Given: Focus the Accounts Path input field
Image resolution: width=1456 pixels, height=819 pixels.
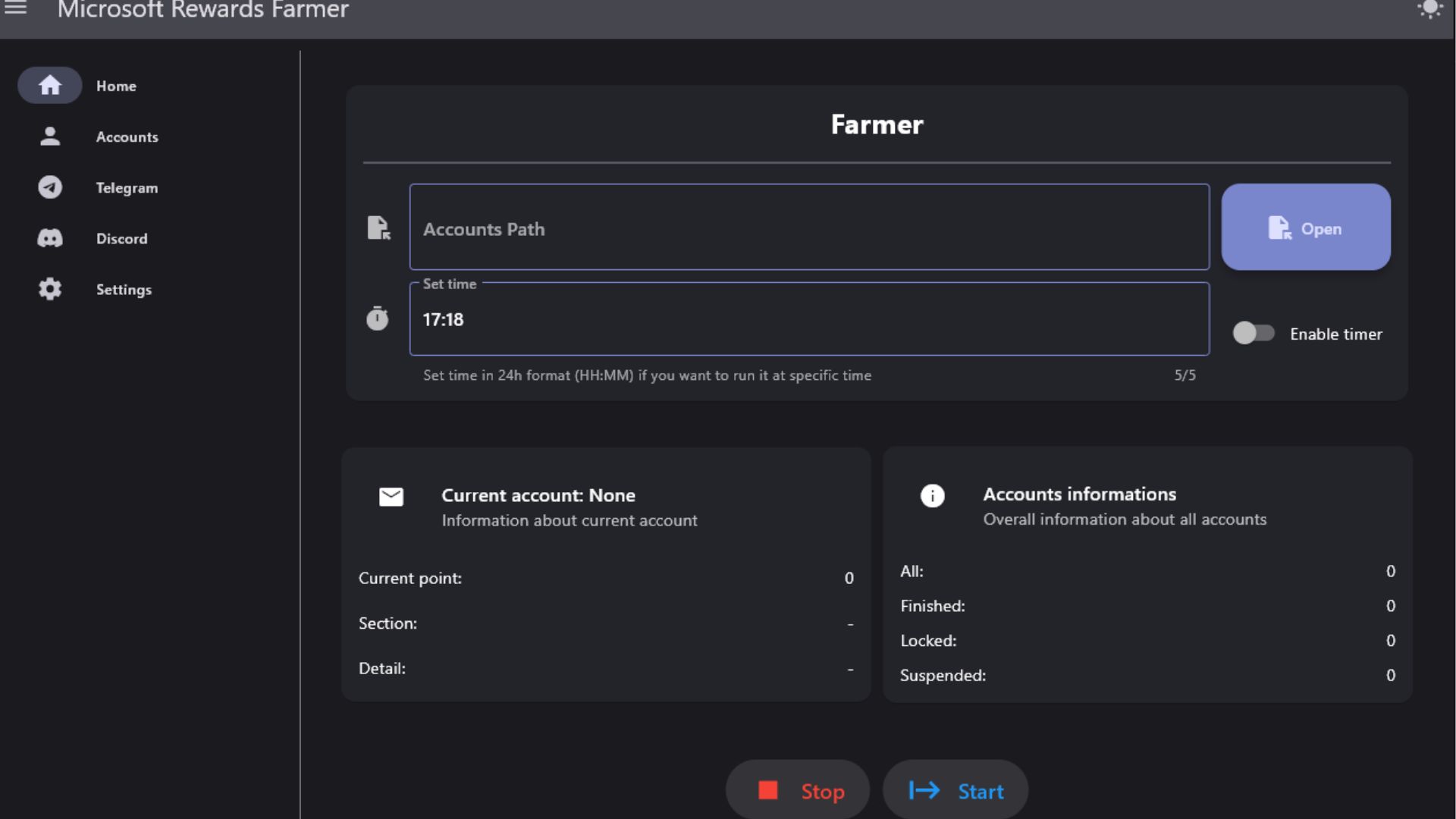Looking at the screenshot, I should [x=808, y=227].
